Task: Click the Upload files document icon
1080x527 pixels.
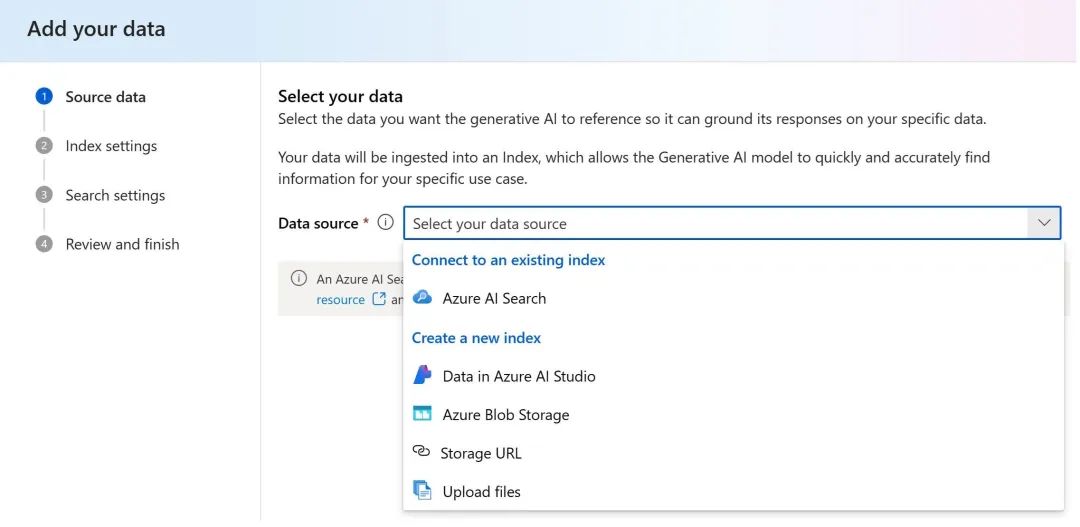Action: click(x=422, y=491)
